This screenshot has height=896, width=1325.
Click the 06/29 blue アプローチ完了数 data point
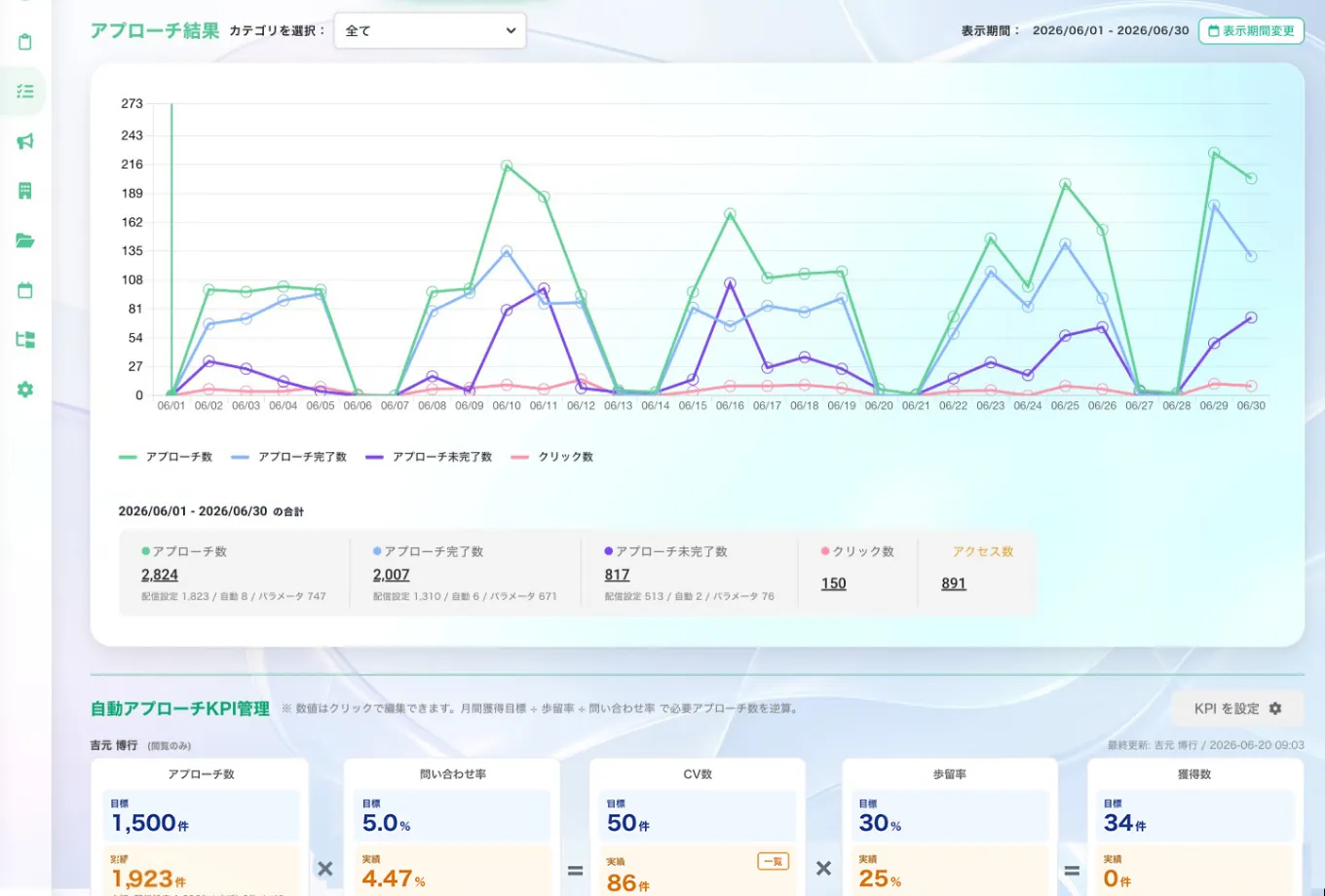[1214, 205]
